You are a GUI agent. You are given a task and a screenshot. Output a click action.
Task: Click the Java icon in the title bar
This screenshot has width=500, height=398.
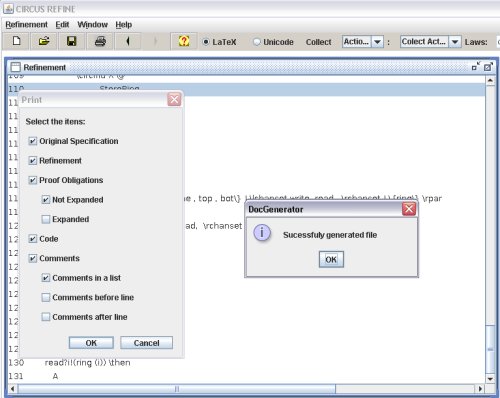pos(8,9)
